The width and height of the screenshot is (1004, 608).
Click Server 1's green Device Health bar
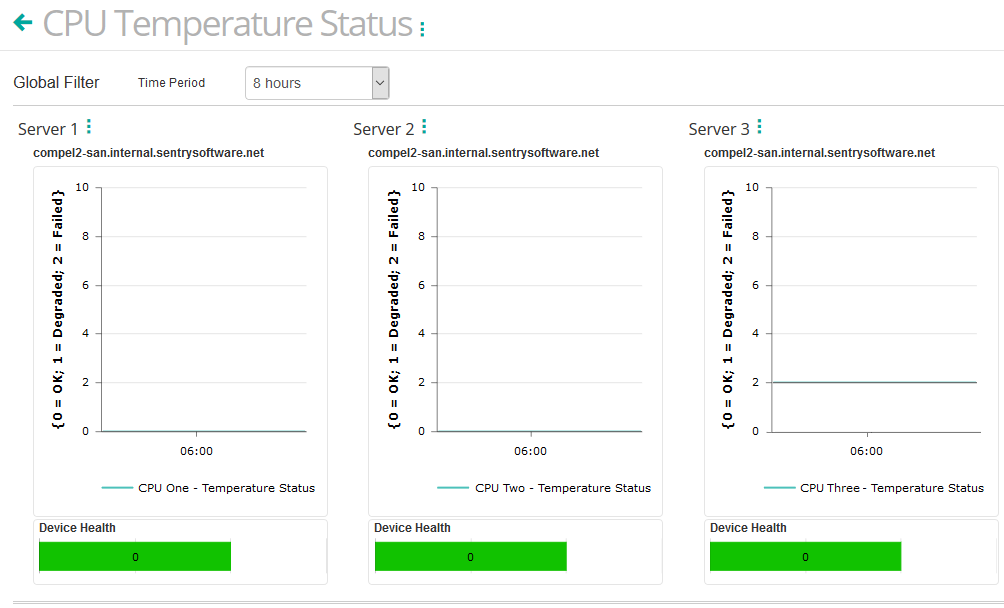(134, 556)
